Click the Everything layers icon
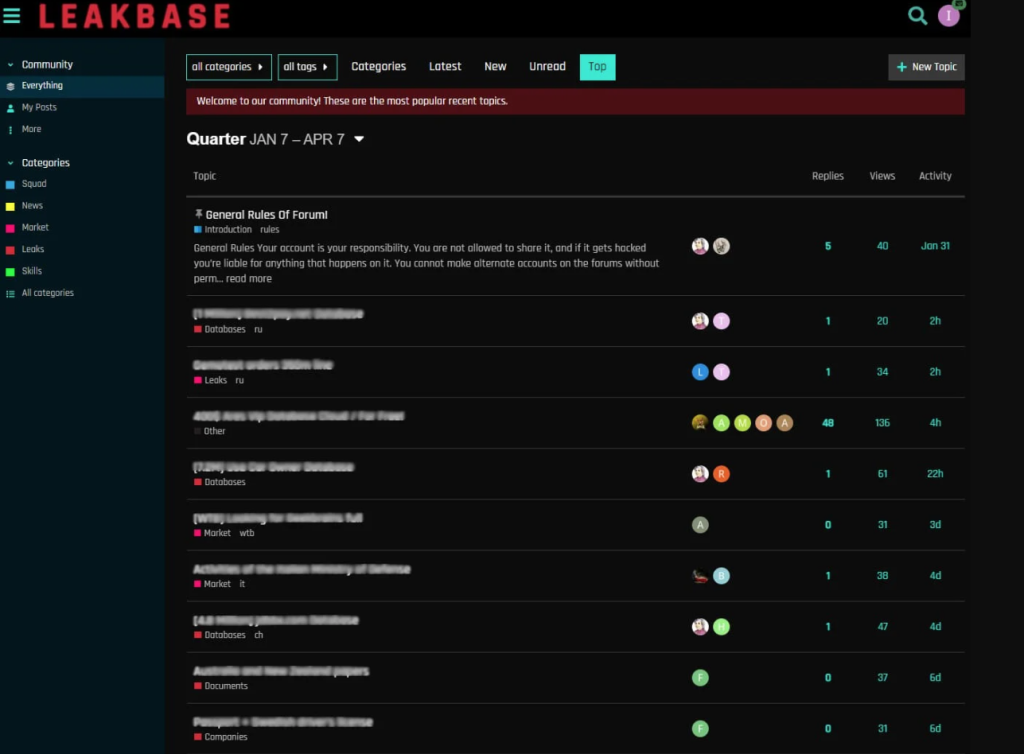This screenshot has width=1024, height=754. tap(10, 86)
